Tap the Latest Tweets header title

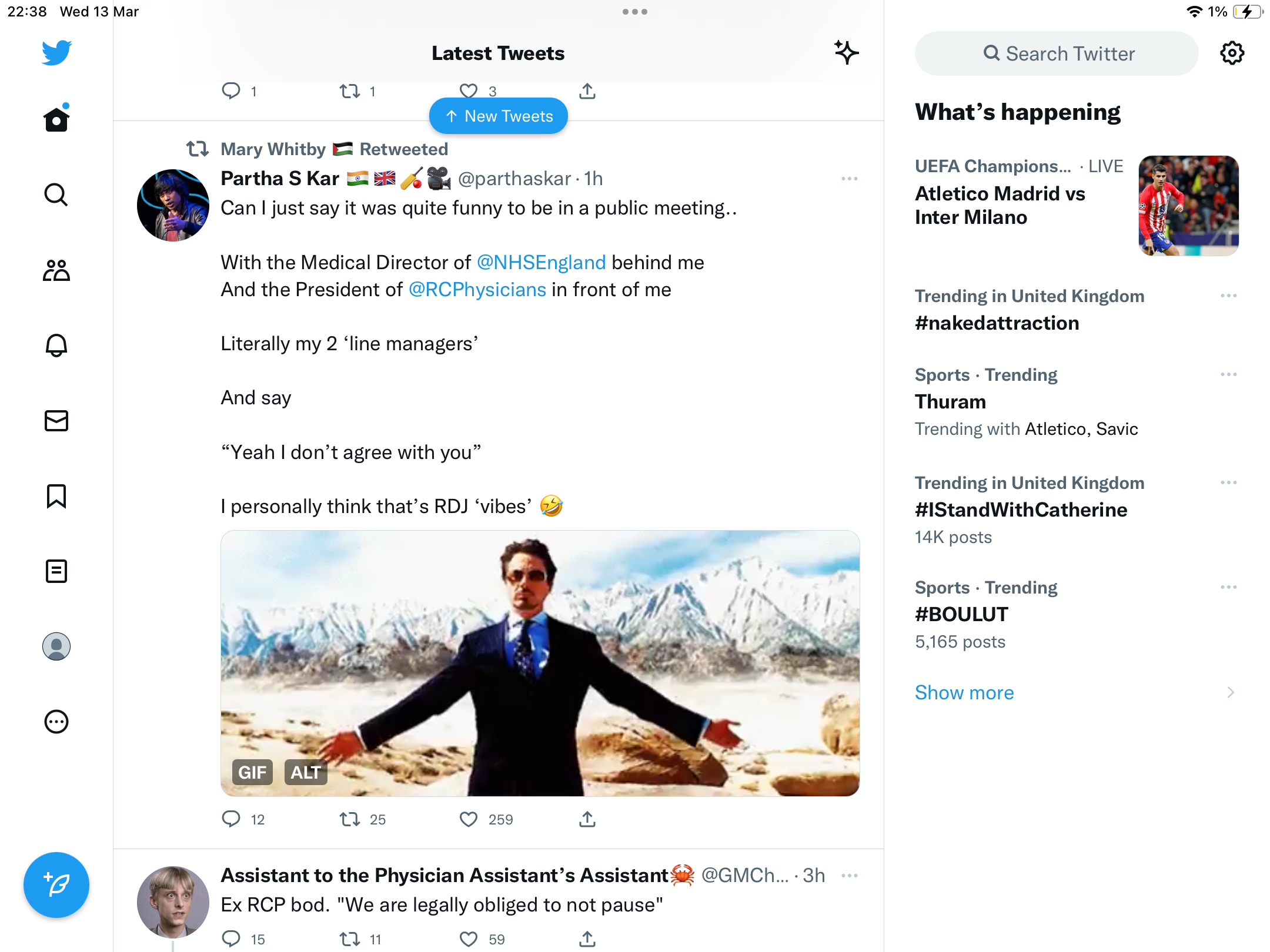point(498,53)
